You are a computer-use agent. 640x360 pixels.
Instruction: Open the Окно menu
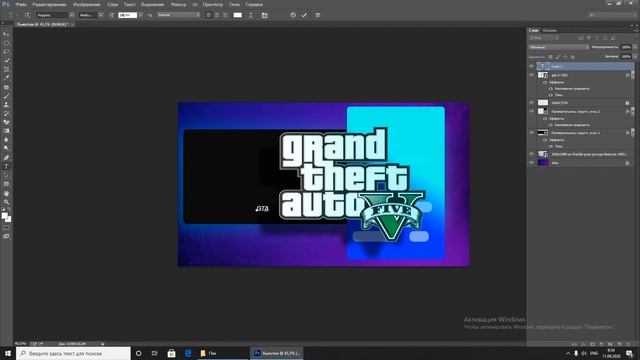(234, 4)
